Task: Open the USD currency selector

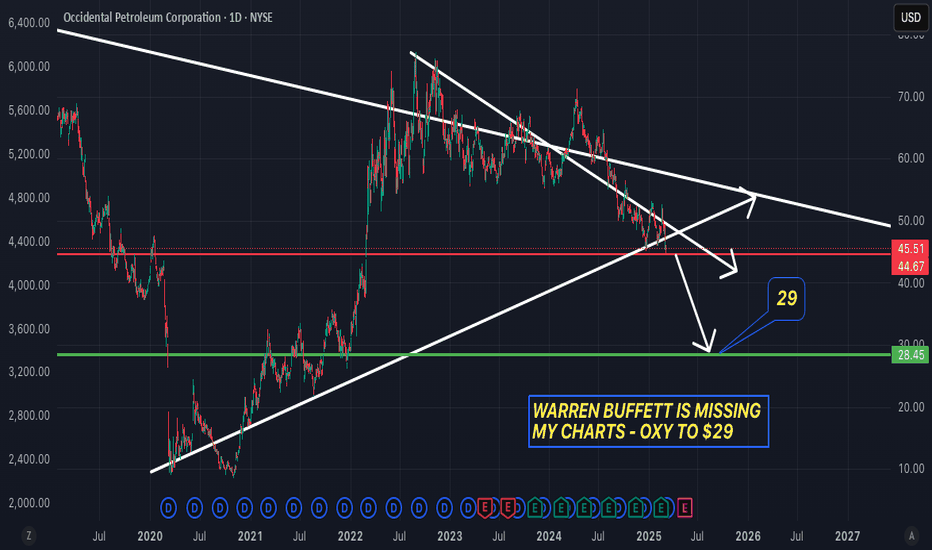Action: 911,17
